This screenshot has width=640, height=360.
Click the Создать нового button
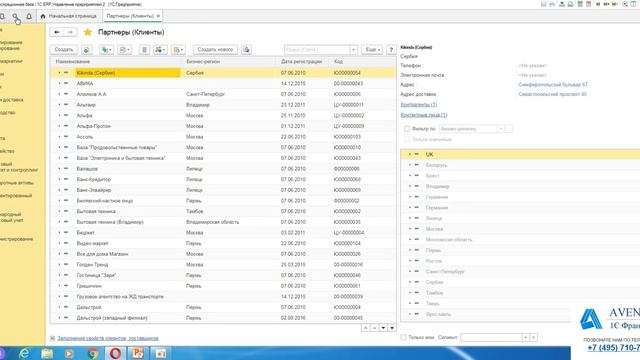point(215,50)
